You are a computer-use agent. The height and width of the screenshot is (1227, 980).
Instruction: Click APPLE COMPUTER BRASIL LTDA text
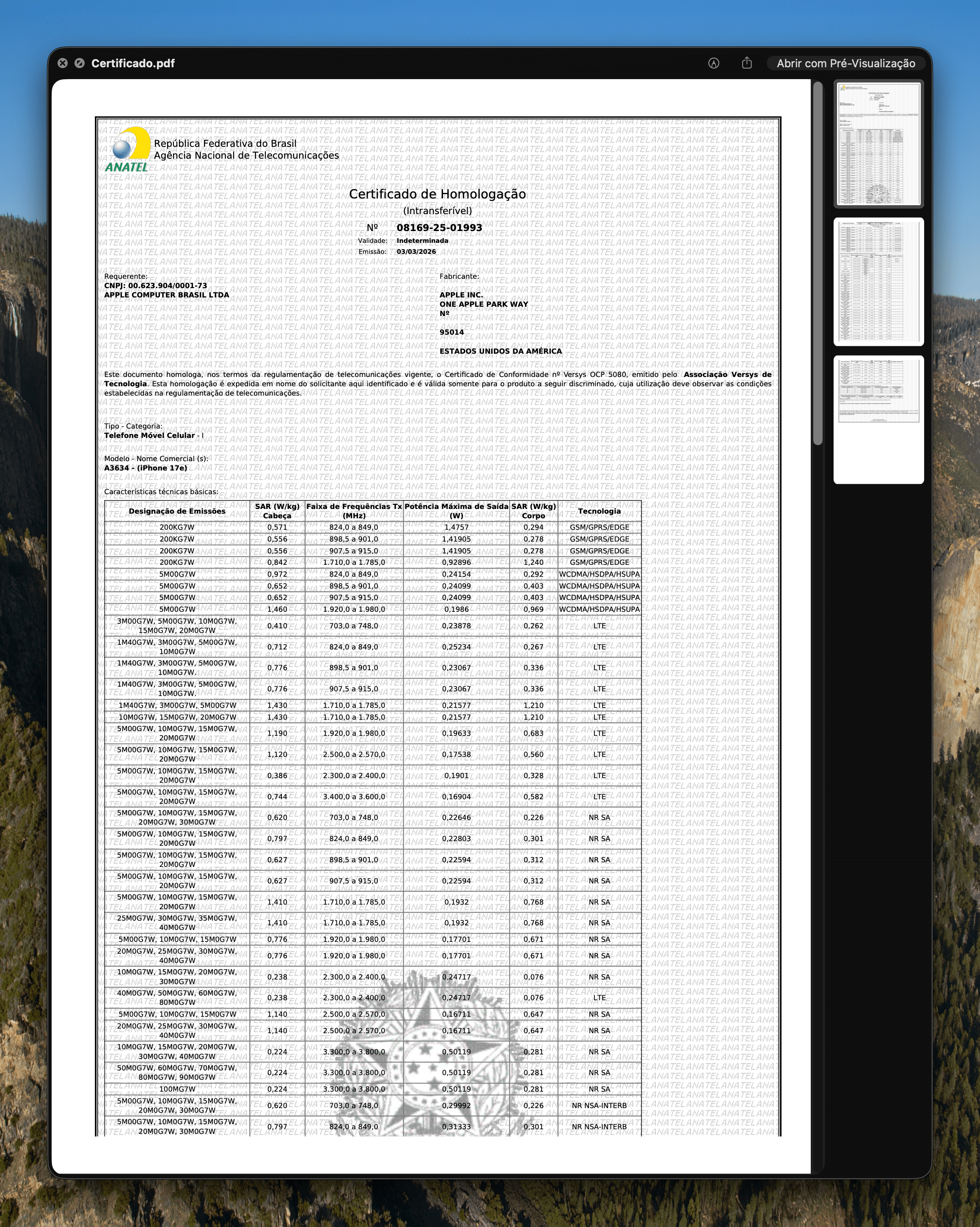click(x=167, y=295)
